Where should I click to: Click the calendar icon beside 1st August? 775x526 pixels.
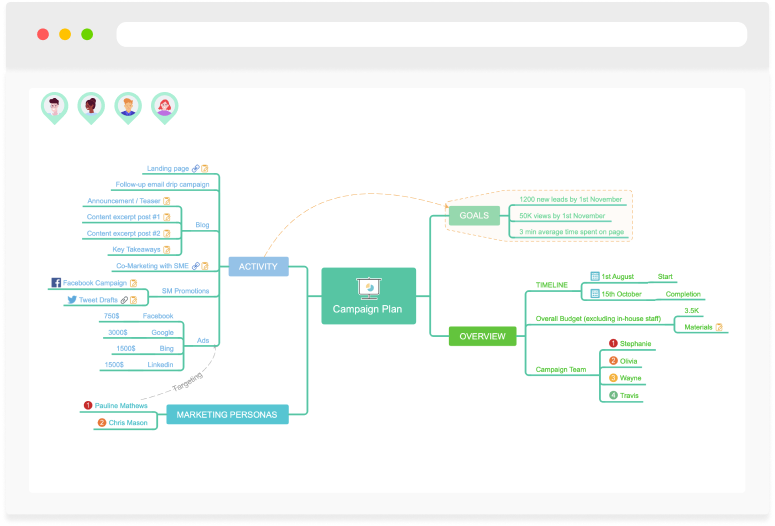[595, 276]
